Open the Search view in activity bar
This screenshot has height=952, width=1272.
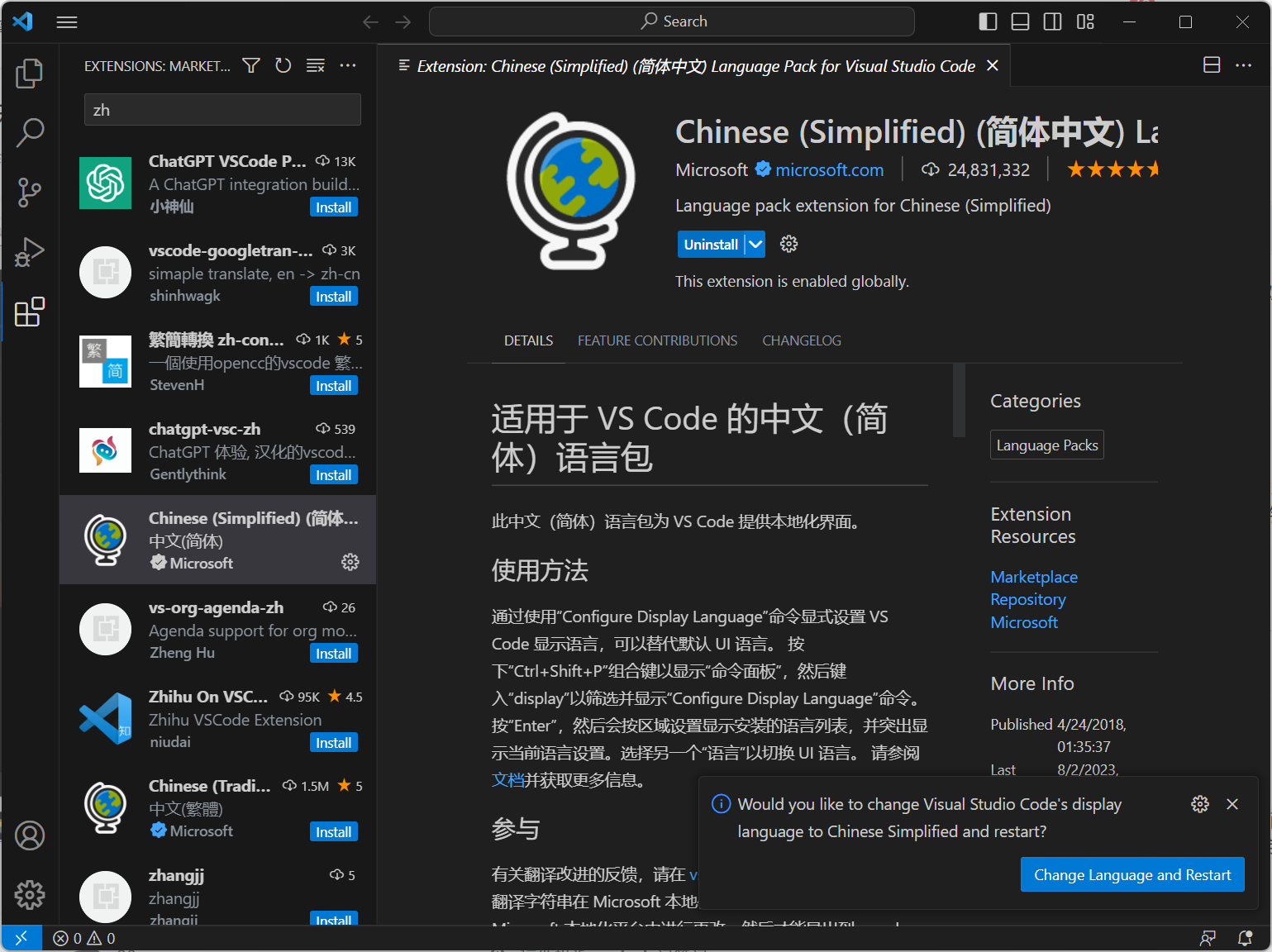[30, 132]
